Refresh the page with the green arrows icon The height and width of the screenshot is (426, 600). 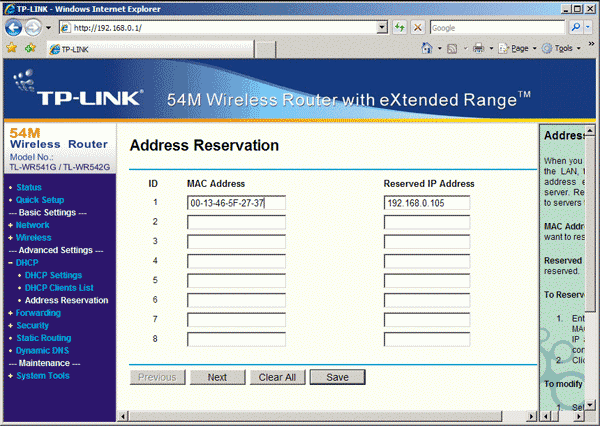click(399, 28)
